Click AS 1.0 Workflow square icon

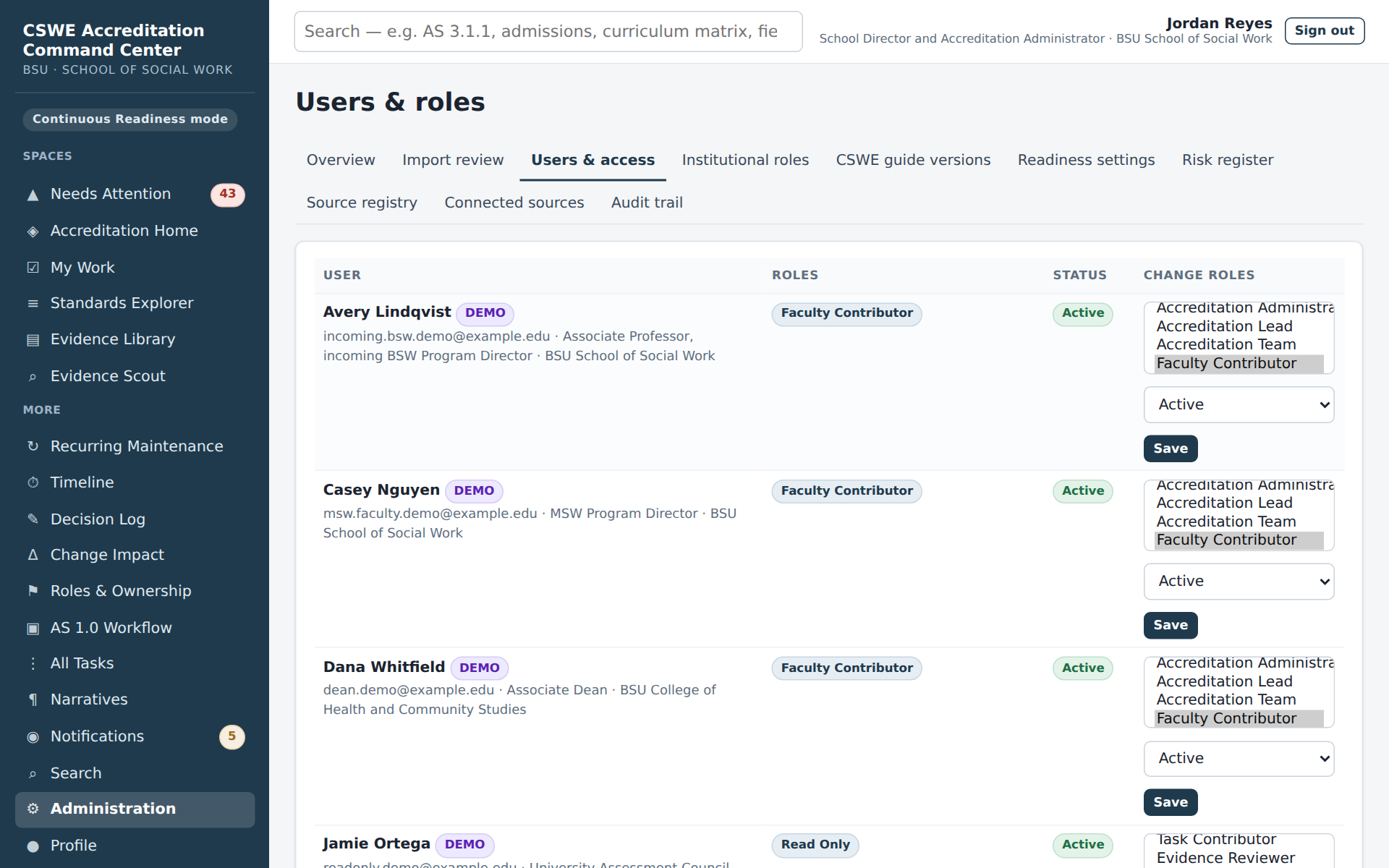click(33, 628)
